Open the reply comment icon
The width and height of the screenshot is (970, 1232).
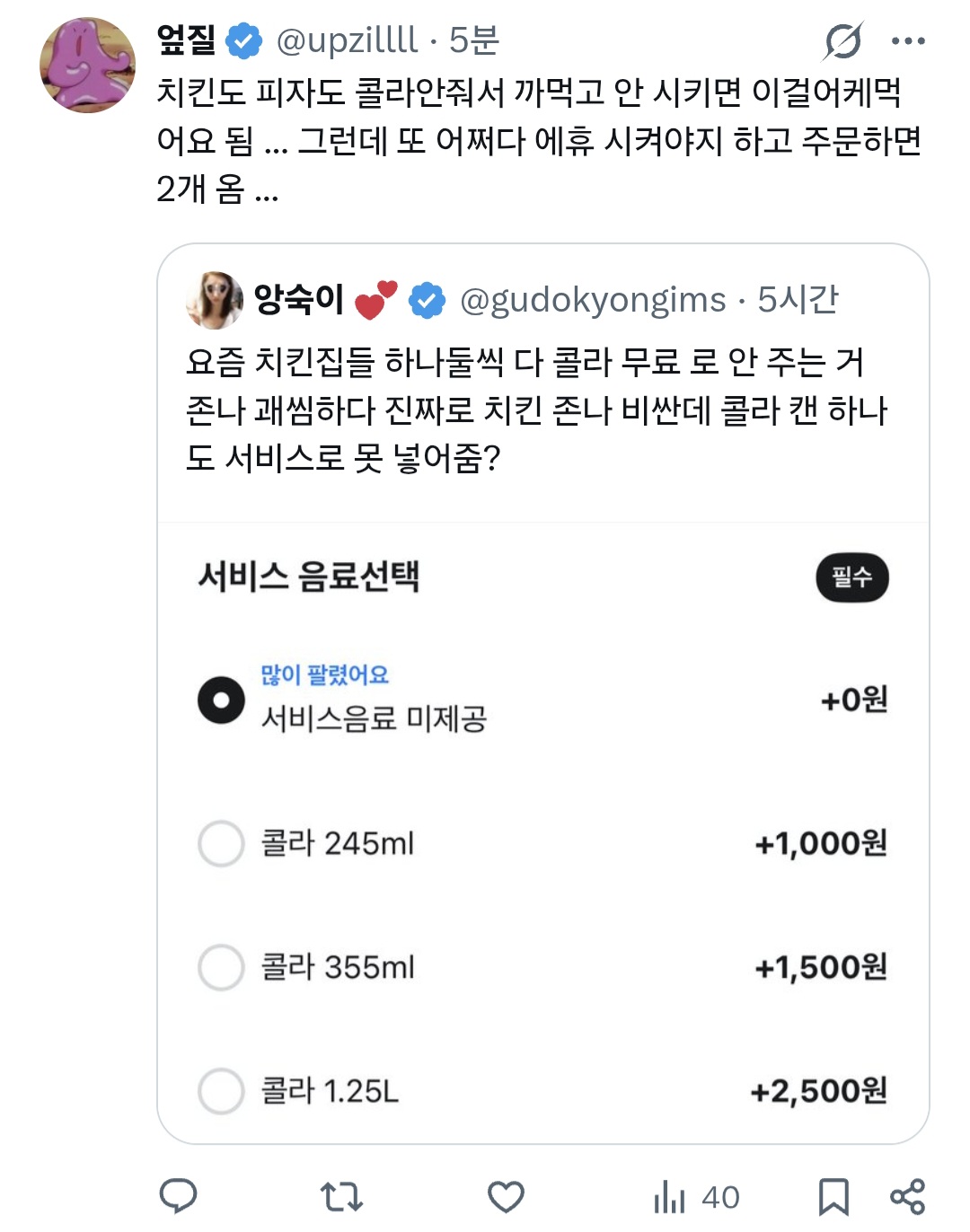click(x=178, y=1196)
